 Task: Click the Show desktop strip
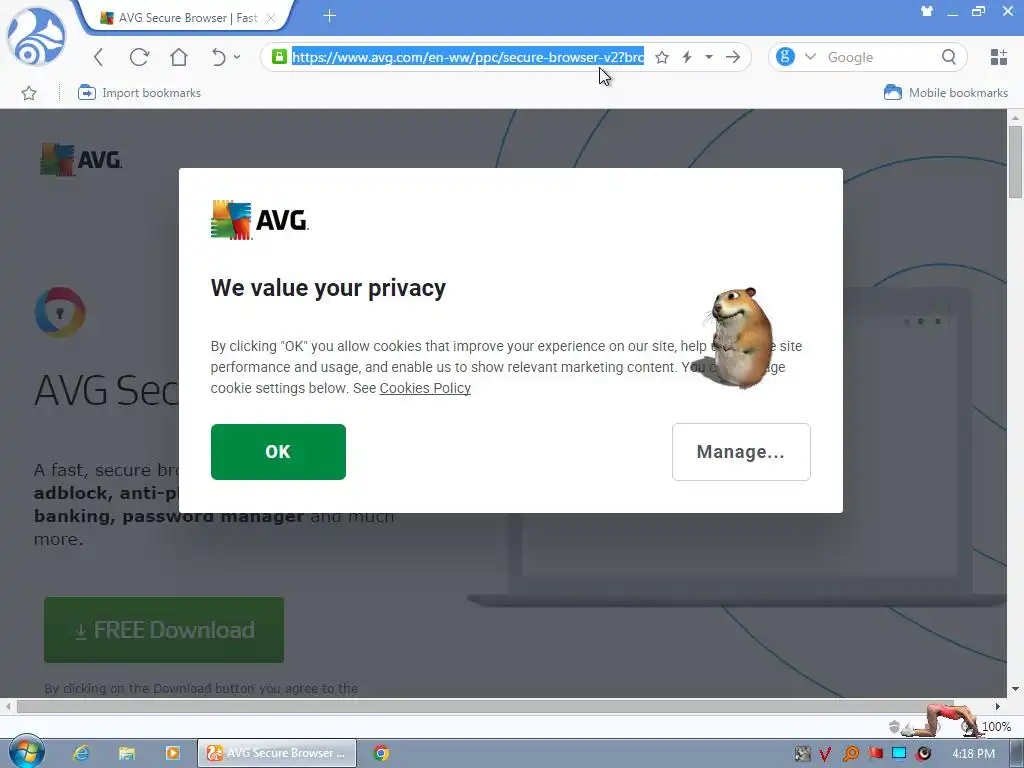pyautogui.click(x=1018, y=753)
